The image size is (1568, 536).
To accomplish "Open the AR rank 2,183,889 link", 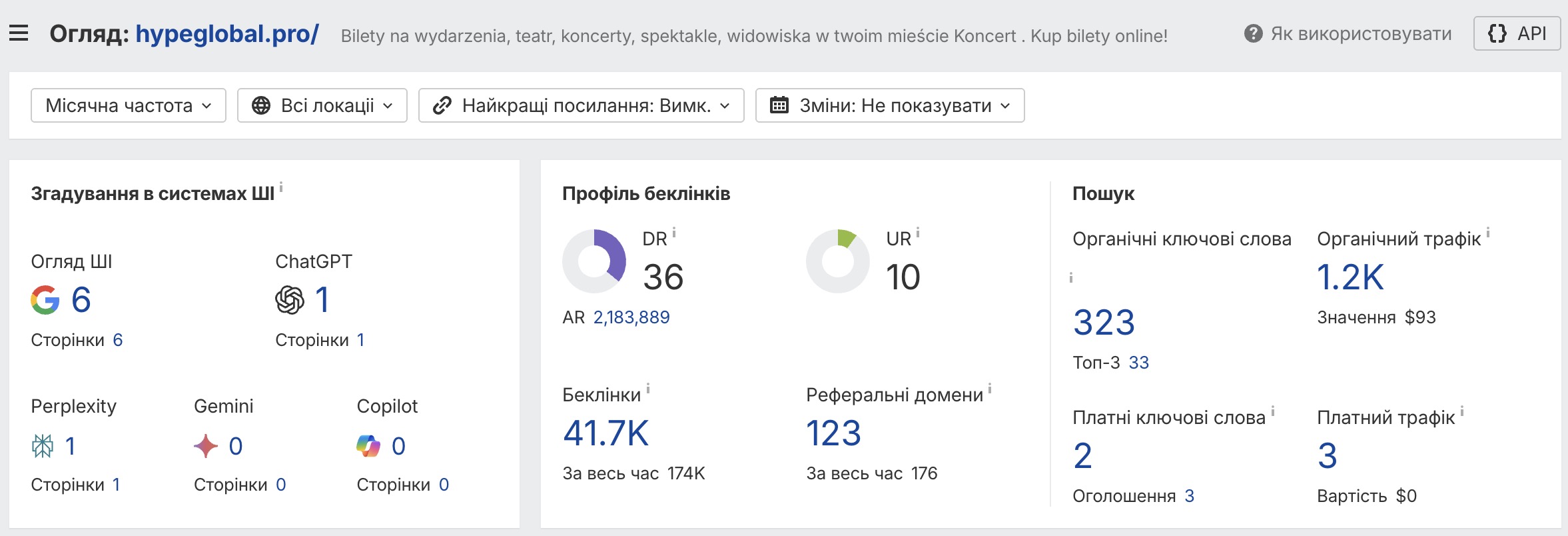I will pos(631,317).
